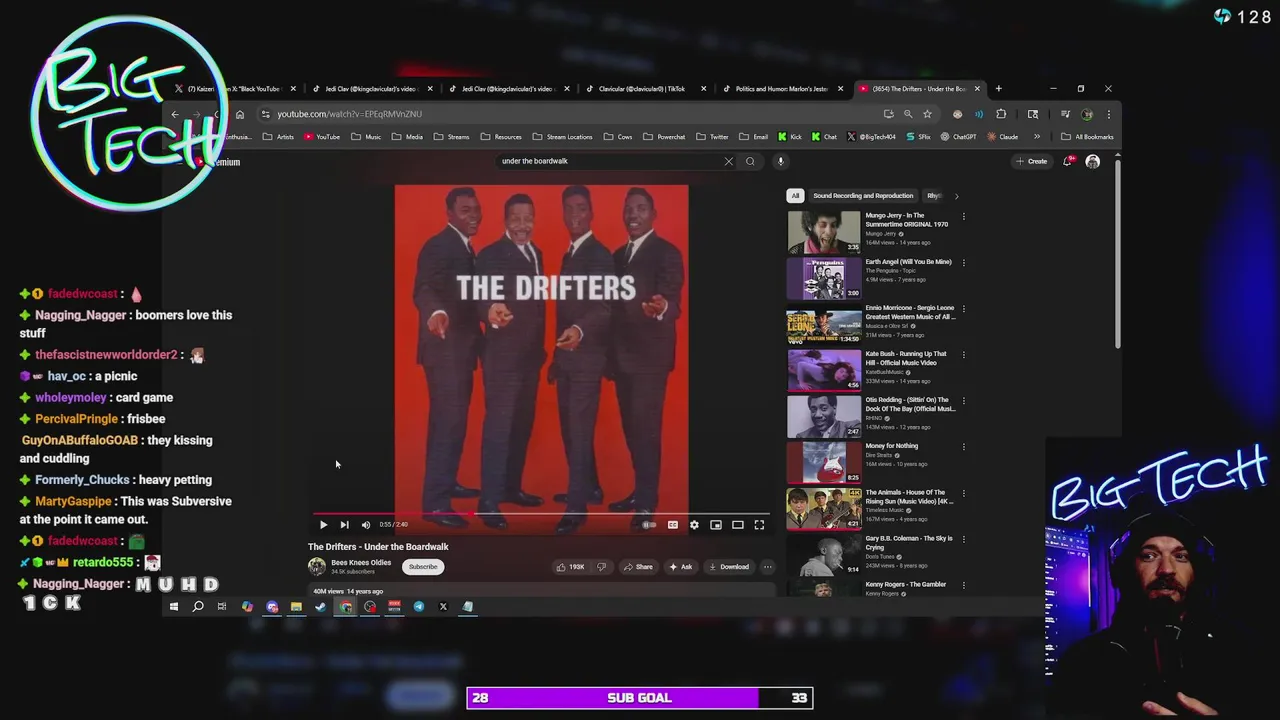Viewport: 1280px width, 720px height.
Task: Open Windows taskbar search
Action: tap(198, 607)
